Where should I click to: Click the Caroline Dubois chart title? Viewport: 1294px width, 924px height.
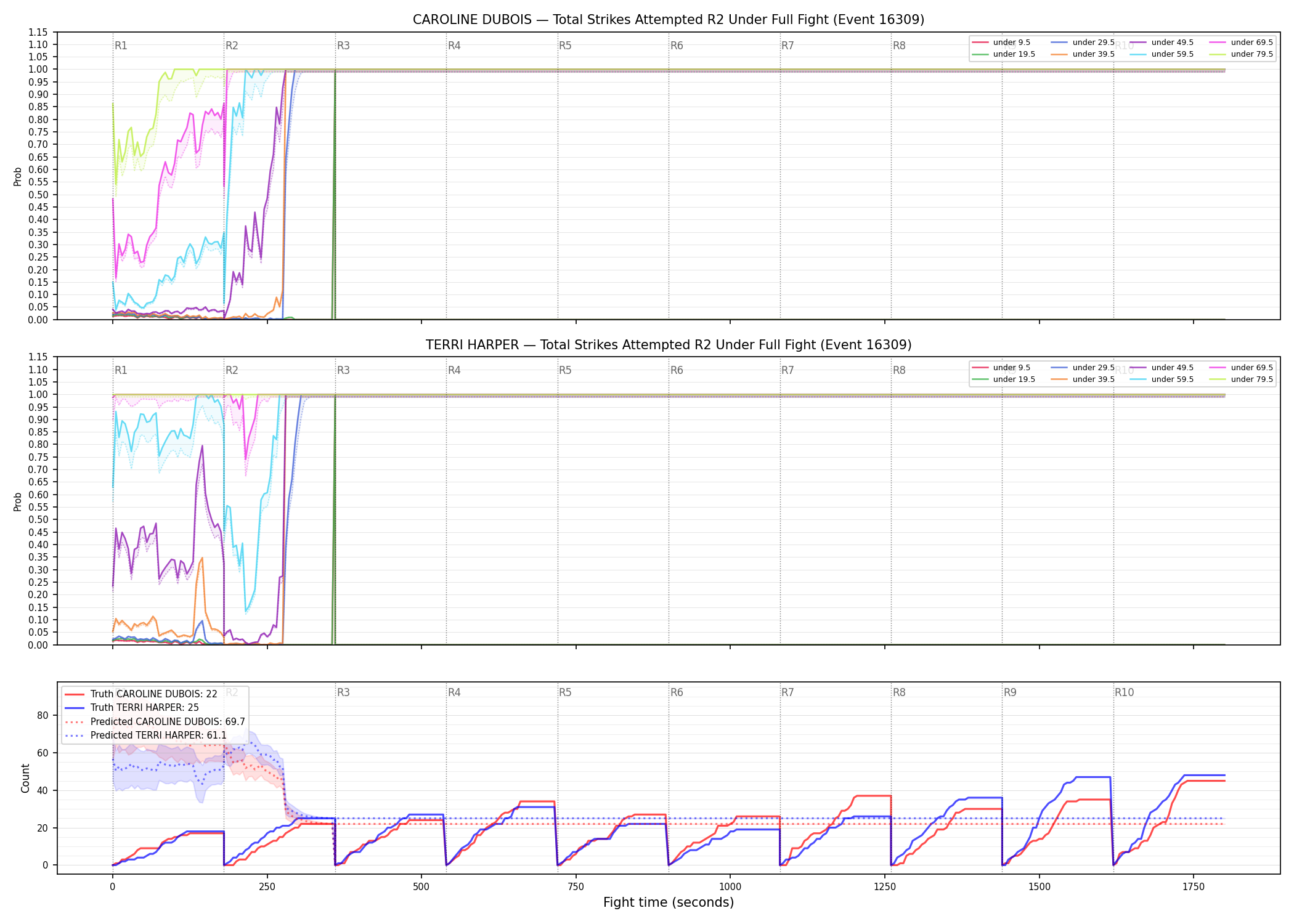coord(669,20)
